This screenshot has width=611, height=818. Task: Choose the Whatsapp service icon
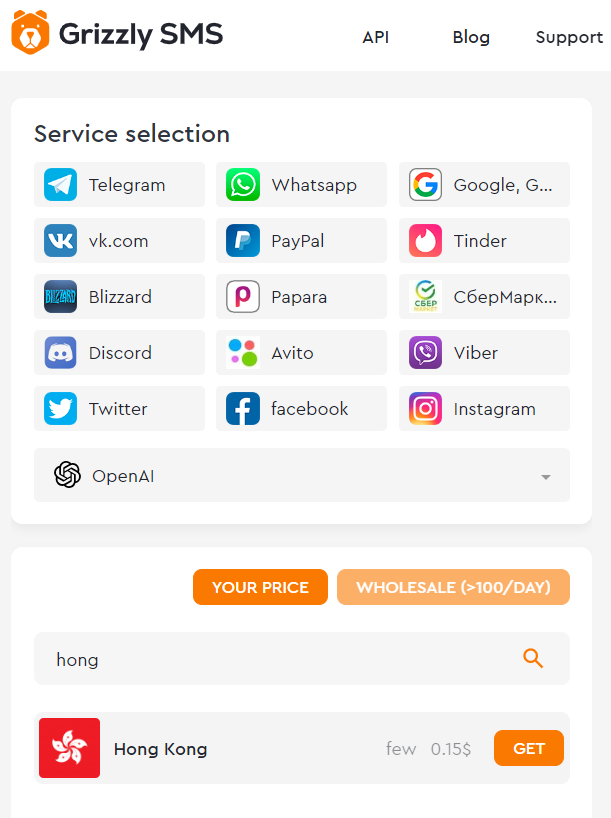coord(243,185)
